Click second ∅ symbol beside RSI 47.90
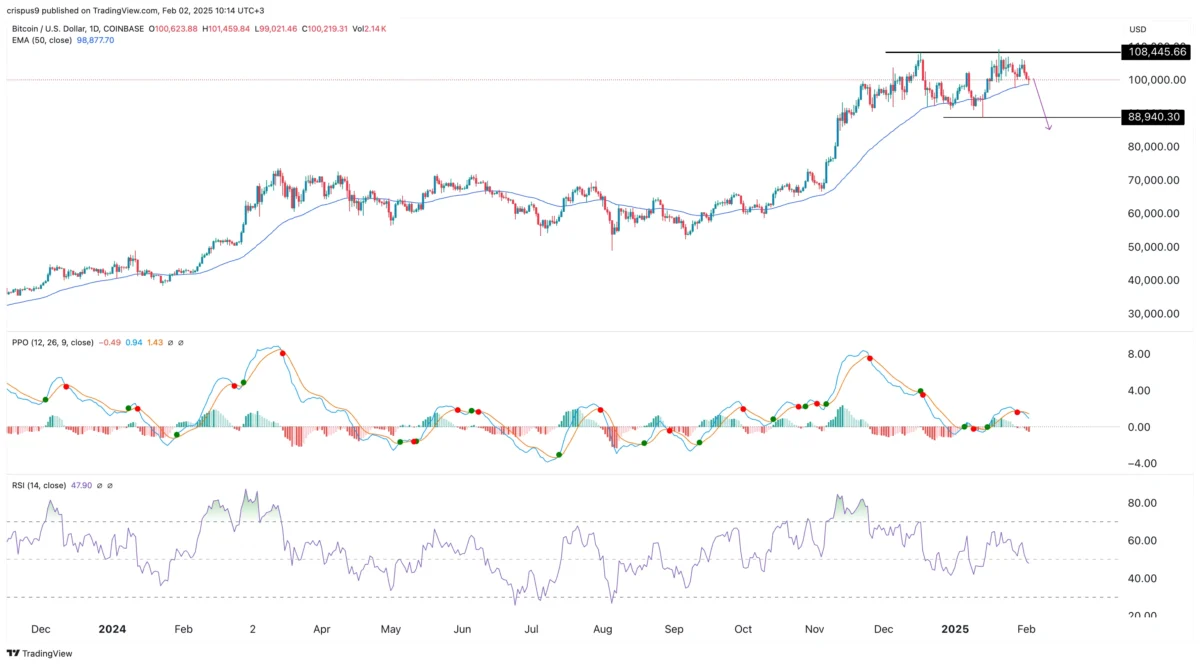1200x665 pixels. point(110,485)
